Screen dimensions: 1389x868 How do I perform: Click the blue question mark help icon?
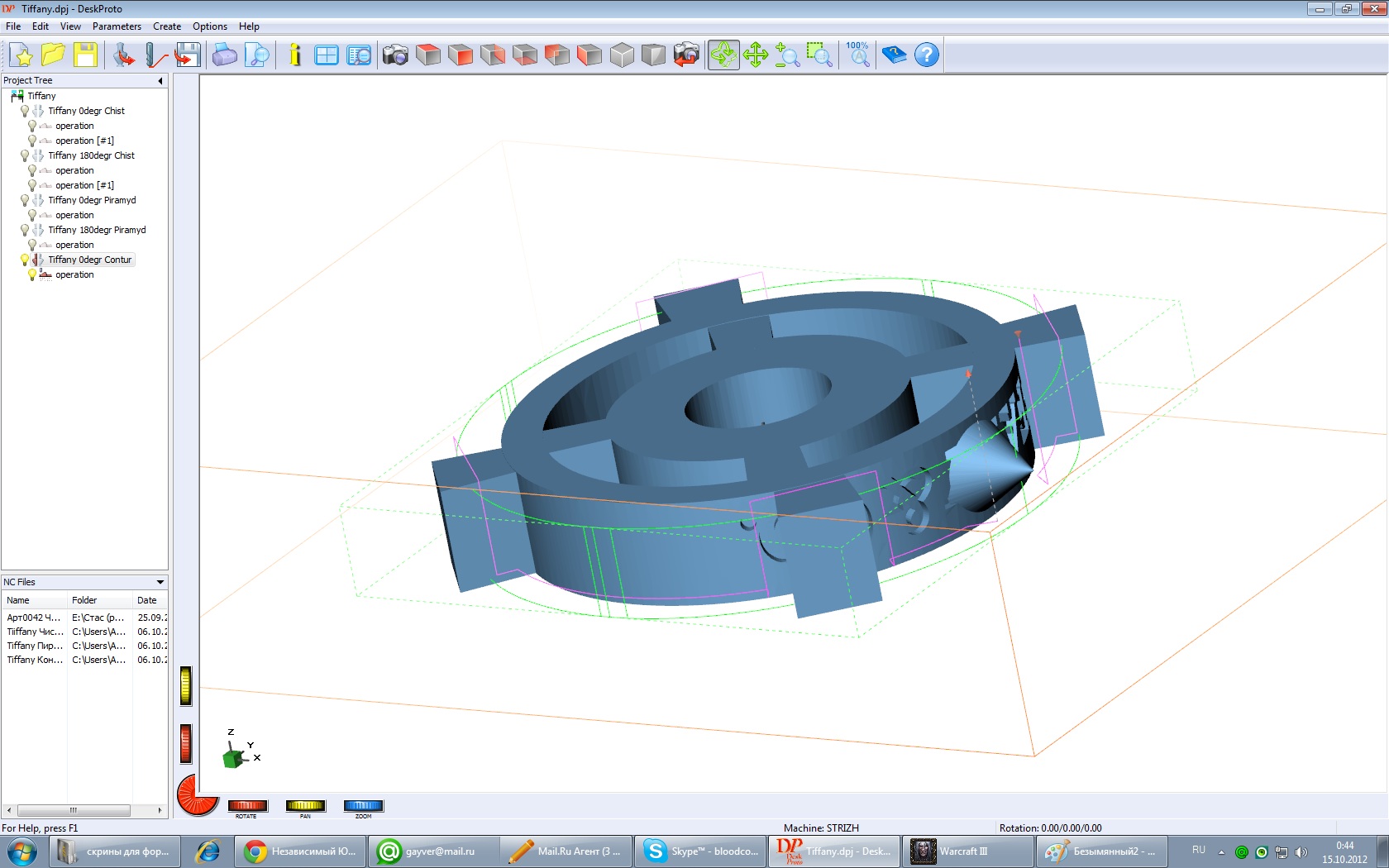point(927,55)
